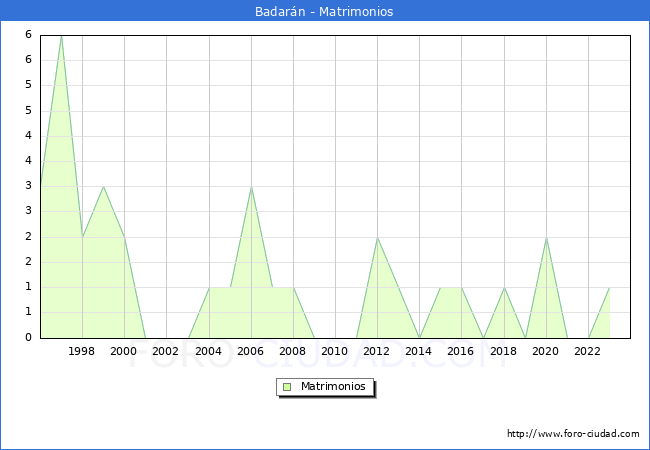Click the 2016 x-axis label

pos(461,351)
